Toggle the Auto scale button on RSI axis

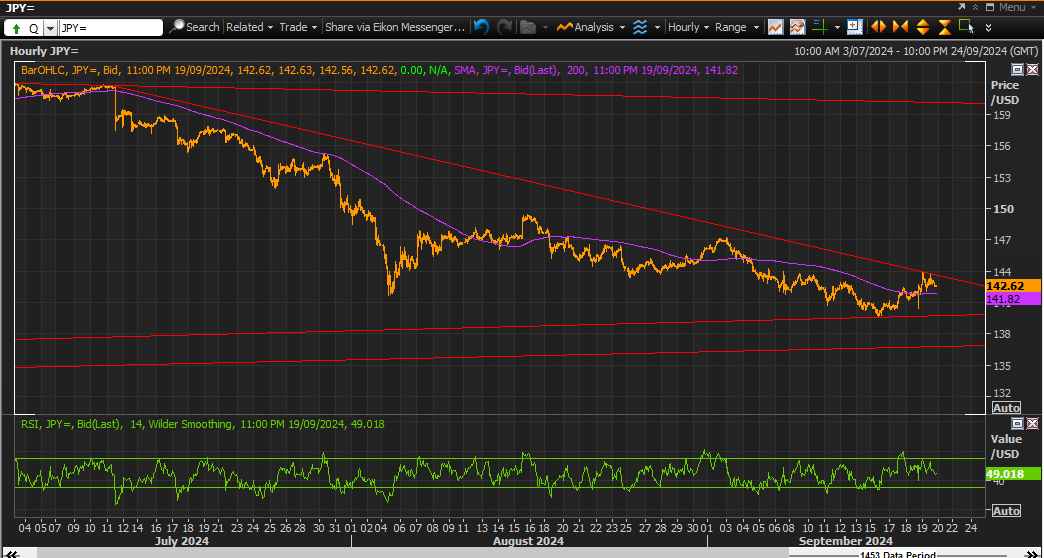click(1006, 511)
